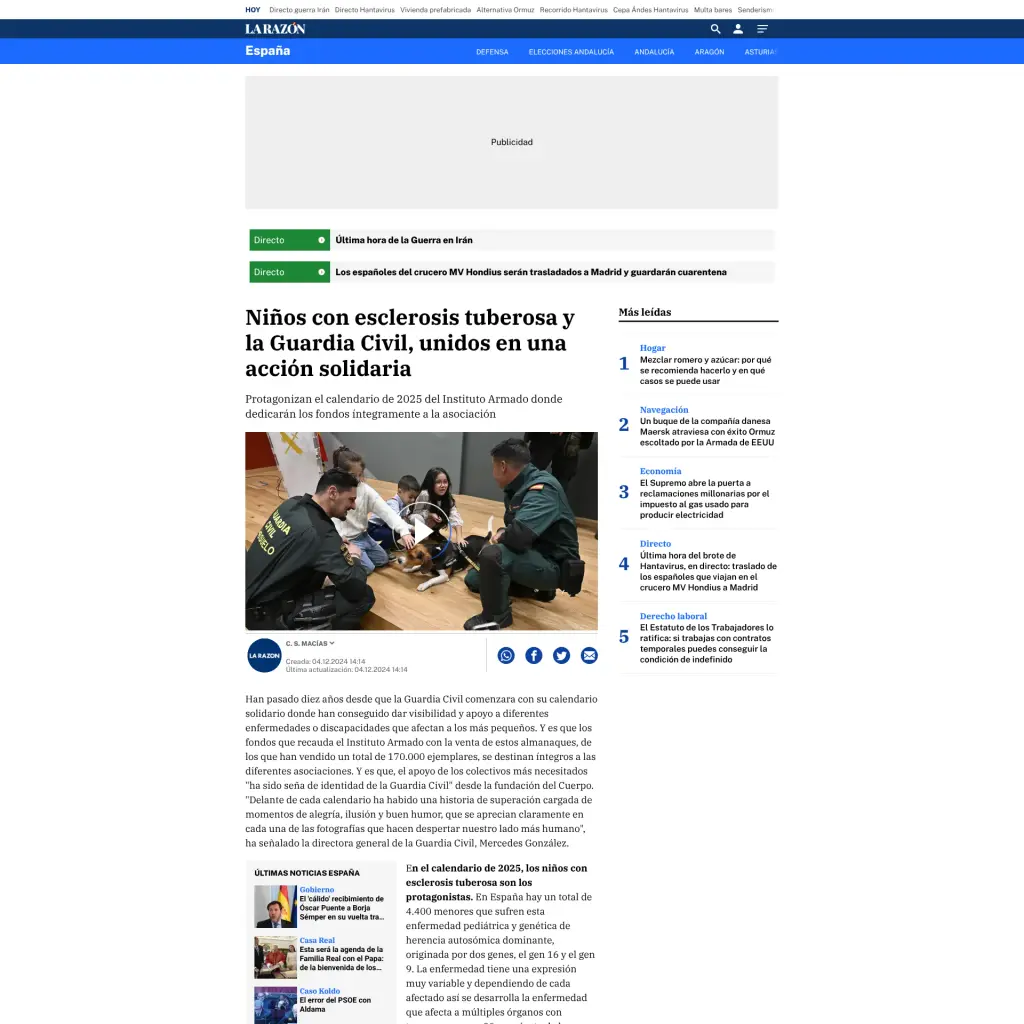Screen dimensions: 1024x1024
Task: Open 'El error del PSOE con Aldama' headline
Action: click(335, 1004)
